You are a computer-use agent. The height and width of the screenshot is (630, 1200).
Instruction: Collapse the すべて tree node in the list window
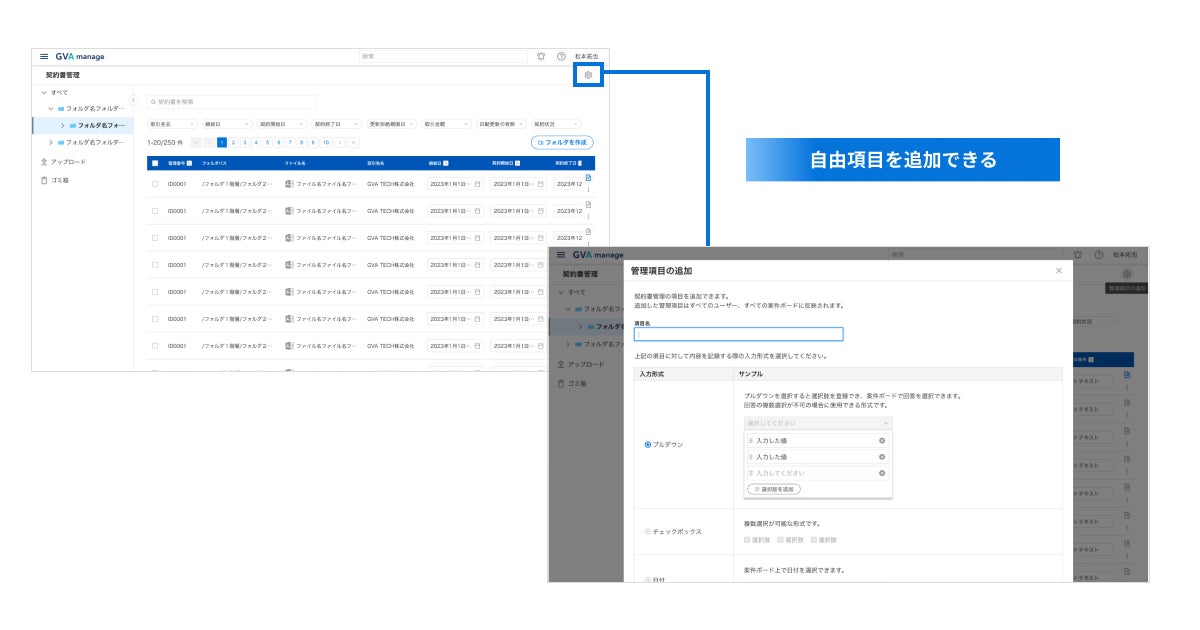(43, 91)
